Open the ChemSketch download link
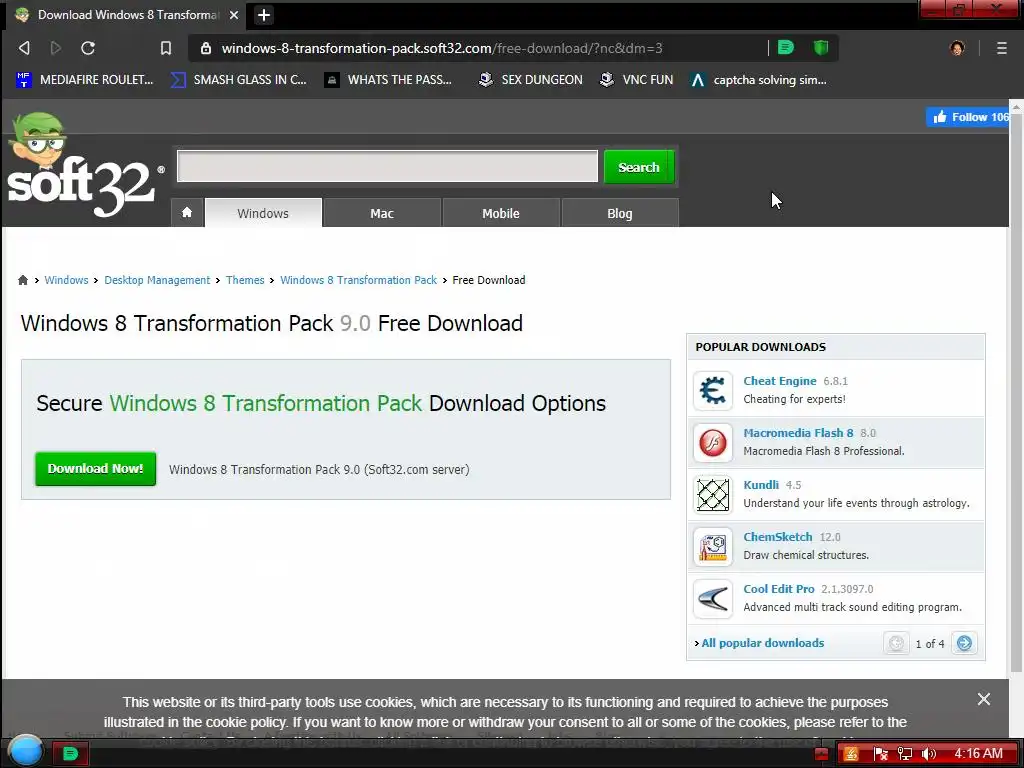The width and height of the screenshot is (1024, 768). coord(778,537)
